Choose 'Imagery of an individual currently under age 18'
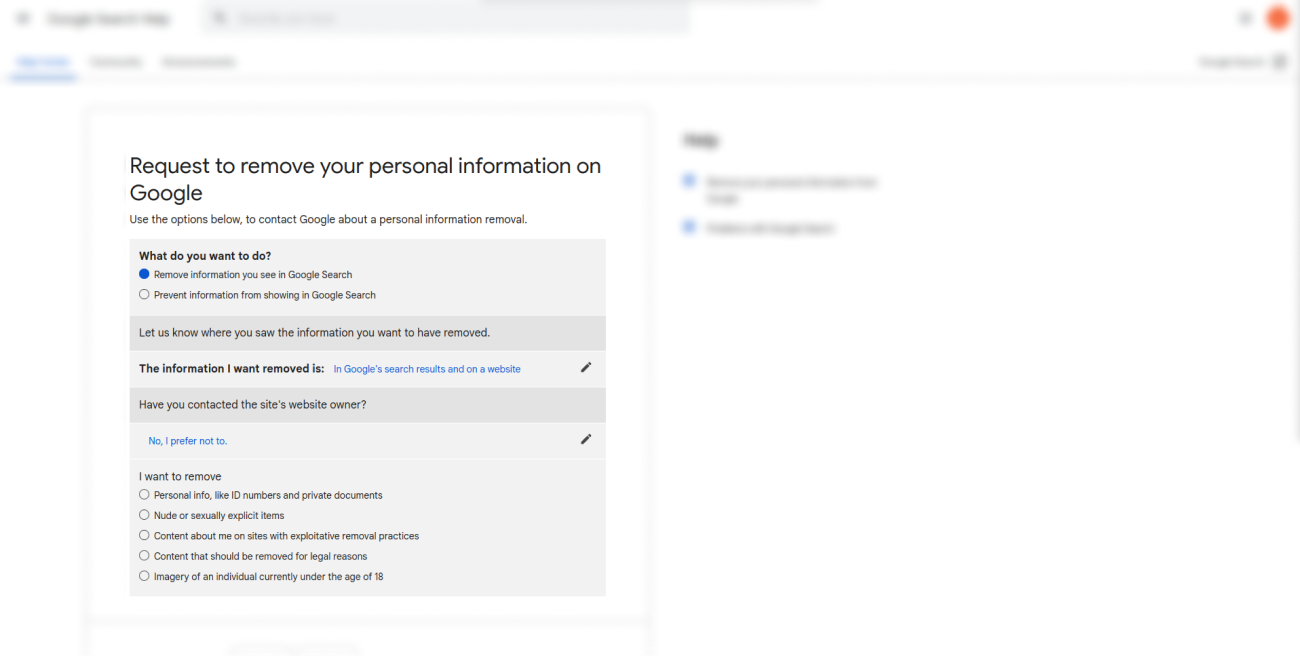1300x657 pixels. click(x=144, y=576)
